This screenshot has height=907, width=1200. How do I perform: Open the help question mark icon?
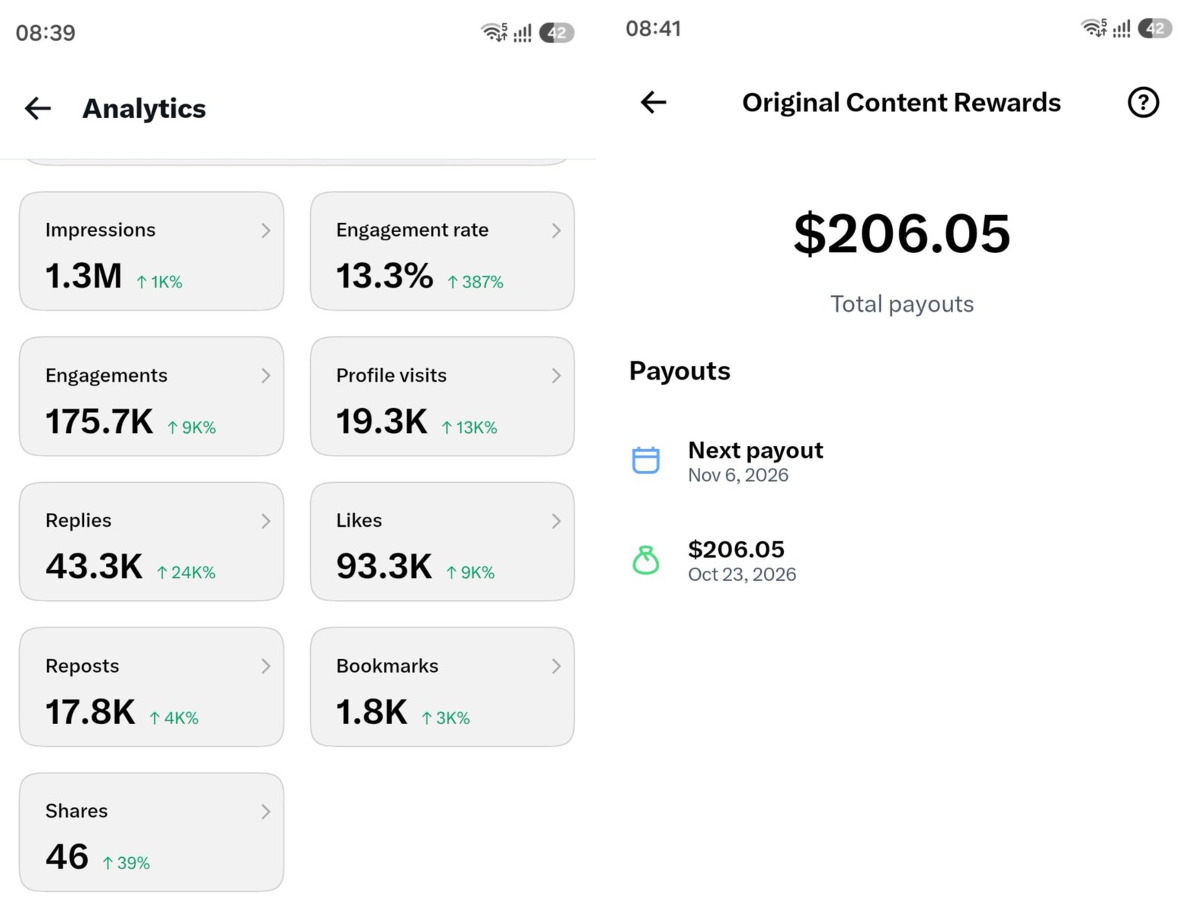(x=1143, y=102)
